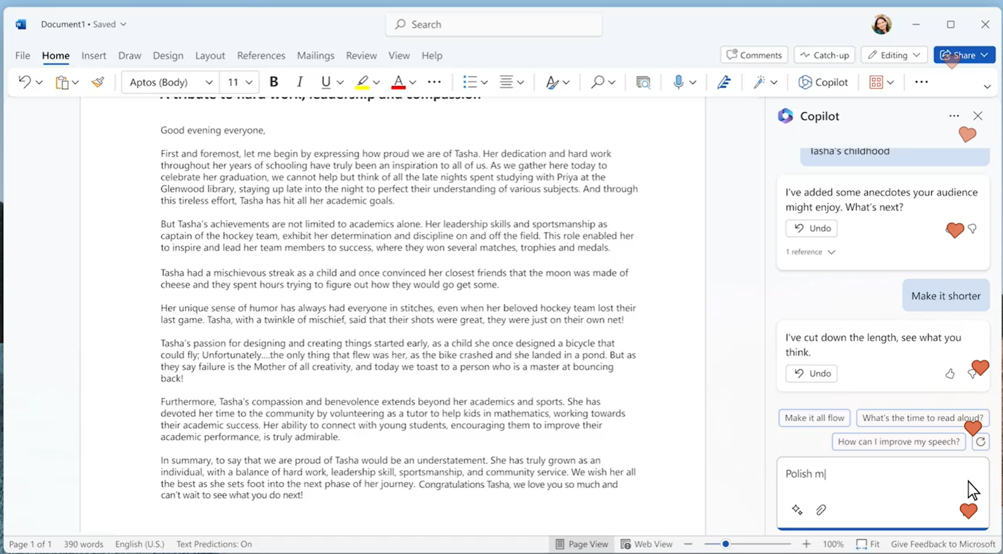Toggle the Copilot pane button in ribbon
This screenshot has height=554, width=1003.
pos(823,82)
